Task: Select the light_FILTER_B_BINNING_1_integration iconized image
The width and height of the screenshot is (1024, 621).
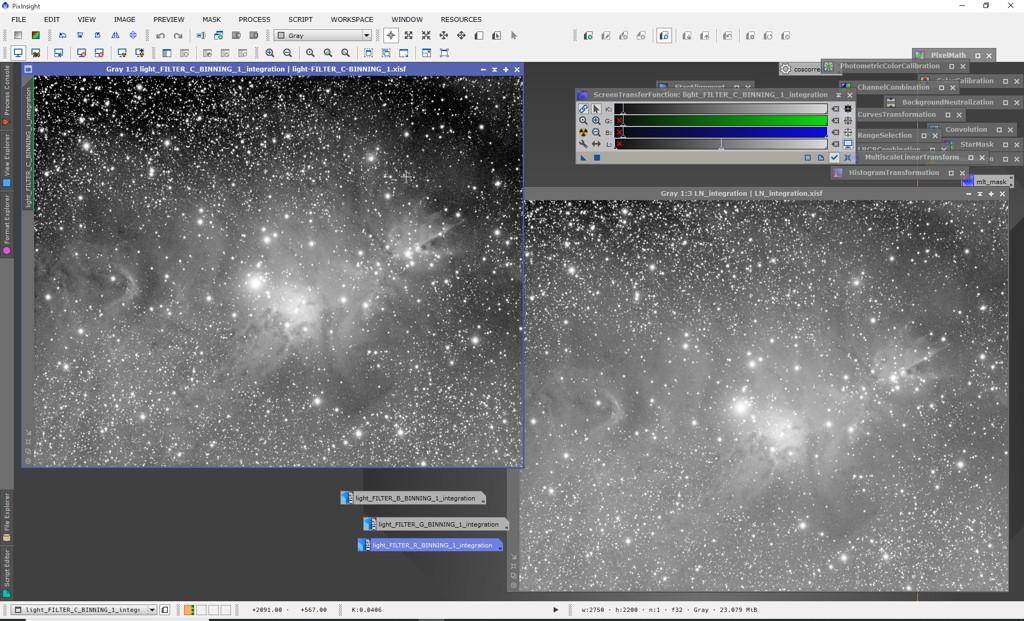Action: [x=413, y=498]
